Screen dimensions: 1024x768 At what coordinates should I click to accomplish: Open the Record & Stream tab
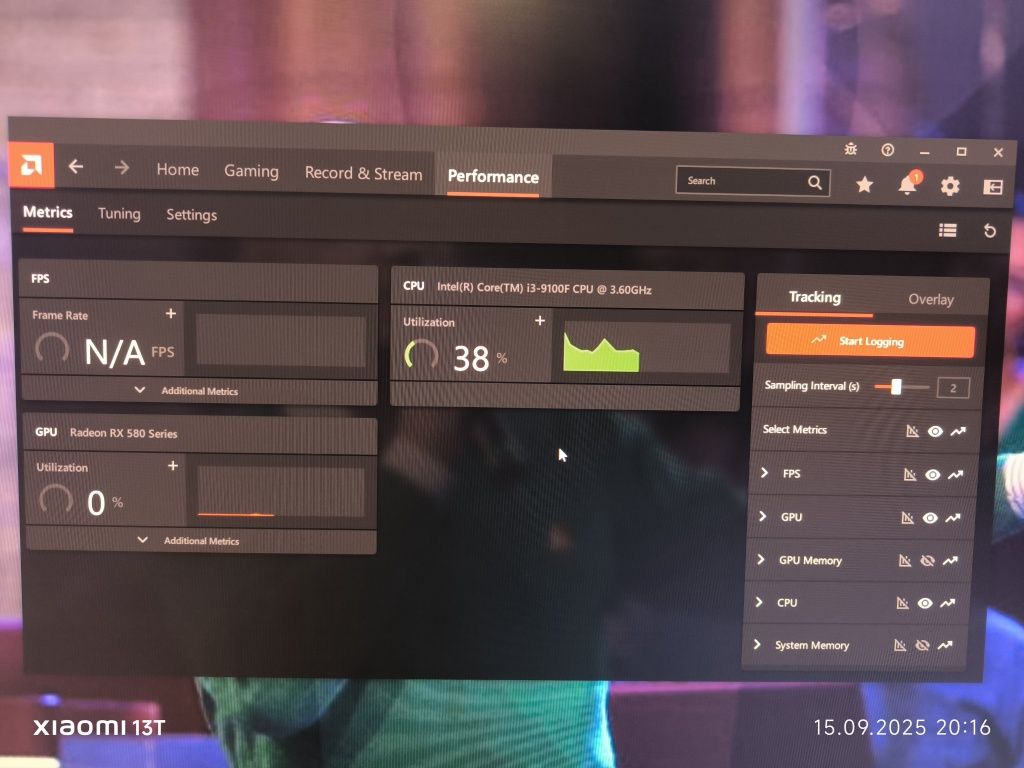[363, 174]
